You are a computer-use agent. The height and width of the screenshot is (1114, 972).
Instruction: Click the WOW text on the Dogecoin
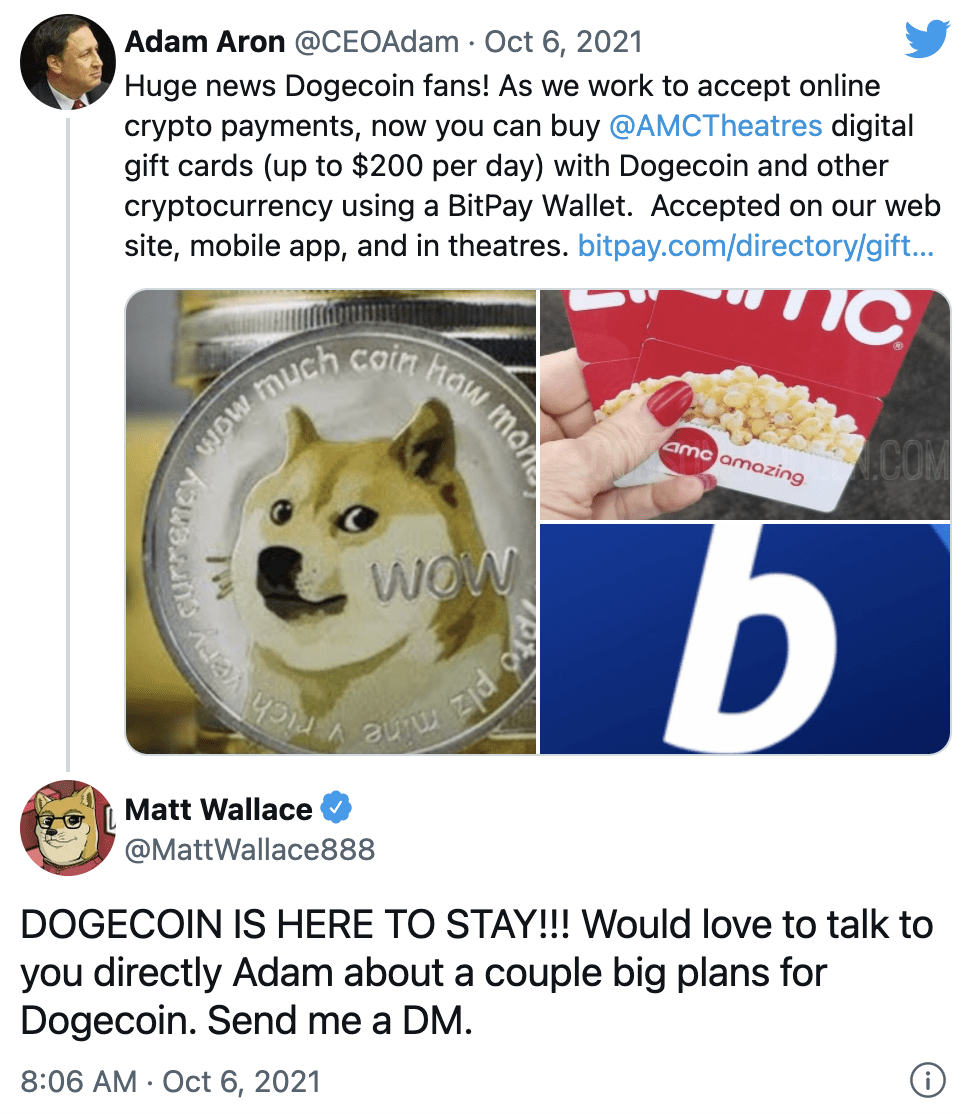click(x=444, y=574)
